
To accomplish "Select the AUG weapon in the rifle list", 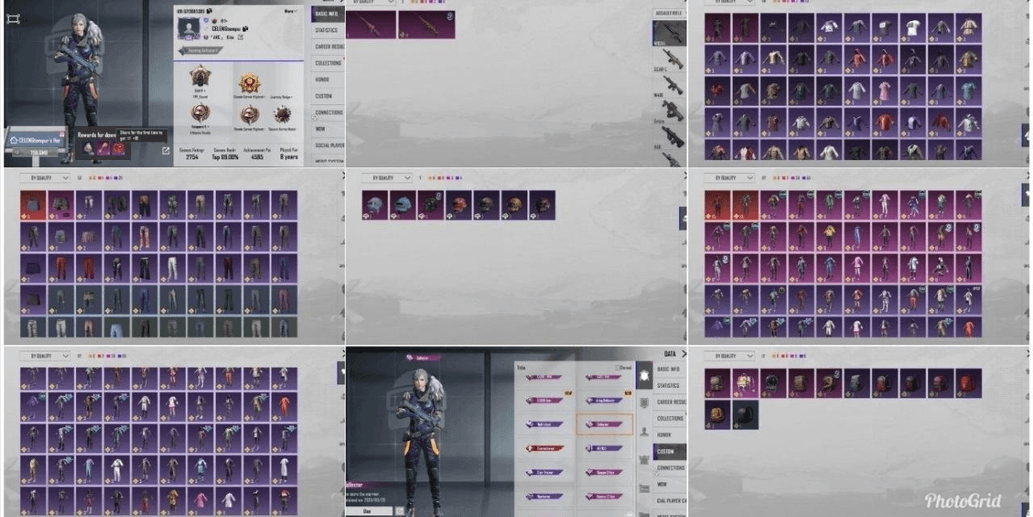I will click(x=669, y=138).
